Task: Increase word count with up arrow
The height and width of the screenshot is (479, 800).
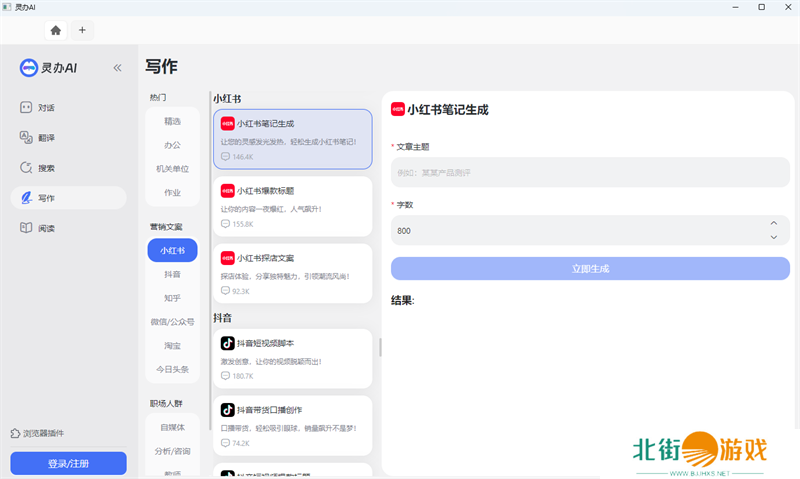Action: [x=773, y=223]
